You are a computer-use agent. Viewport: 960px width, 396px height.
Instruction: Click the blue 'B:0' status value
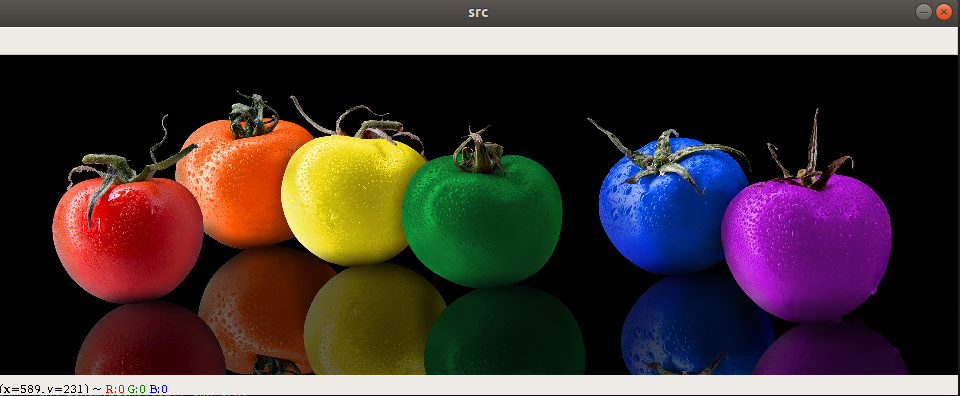tap(159, 389)
